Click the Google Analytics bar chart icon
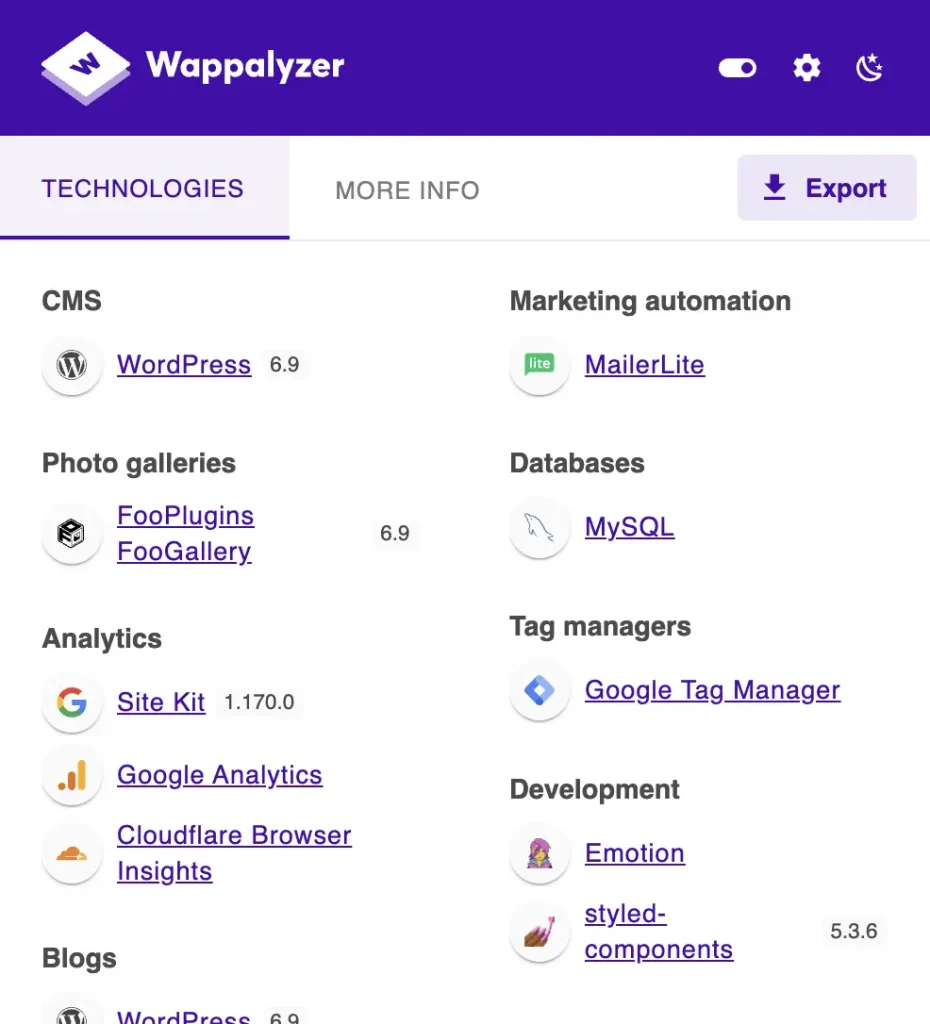Screen dimensions: 930x1024 pyautogui.click(x=72, y=775)
